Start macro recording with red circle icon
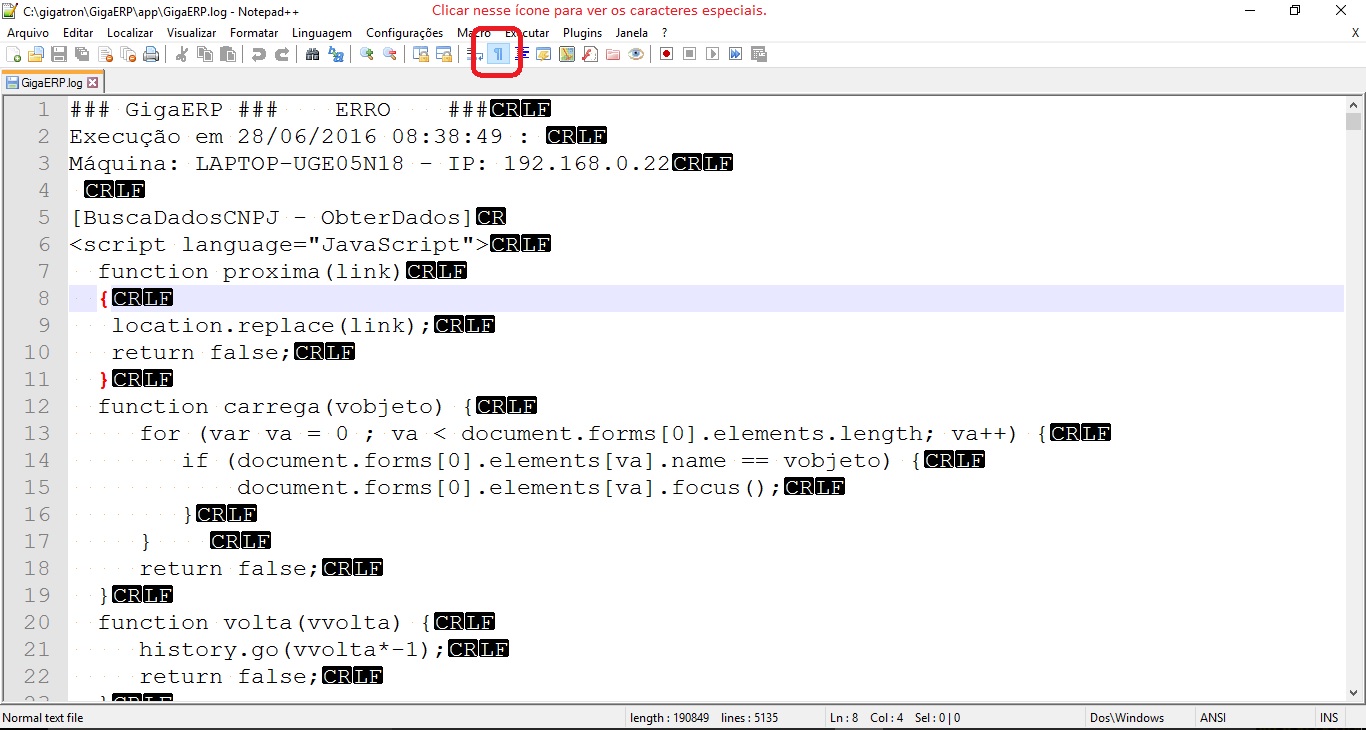Image resolution: width=1366 pixels, height=730 pixels. pyautogui.click(x=666, y=54)
